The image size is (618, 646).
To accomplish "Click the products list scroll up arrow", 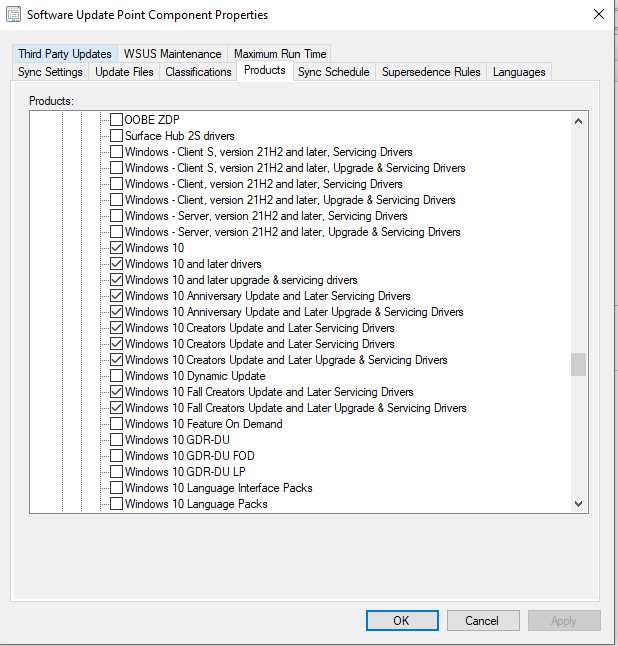I will (578, 121).
